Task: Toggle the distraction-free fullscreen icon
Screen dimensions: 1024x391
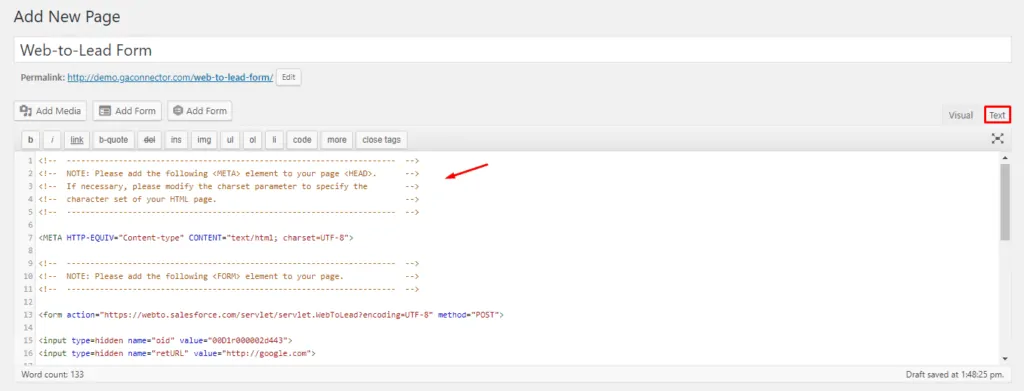Action: coord(997,138)
